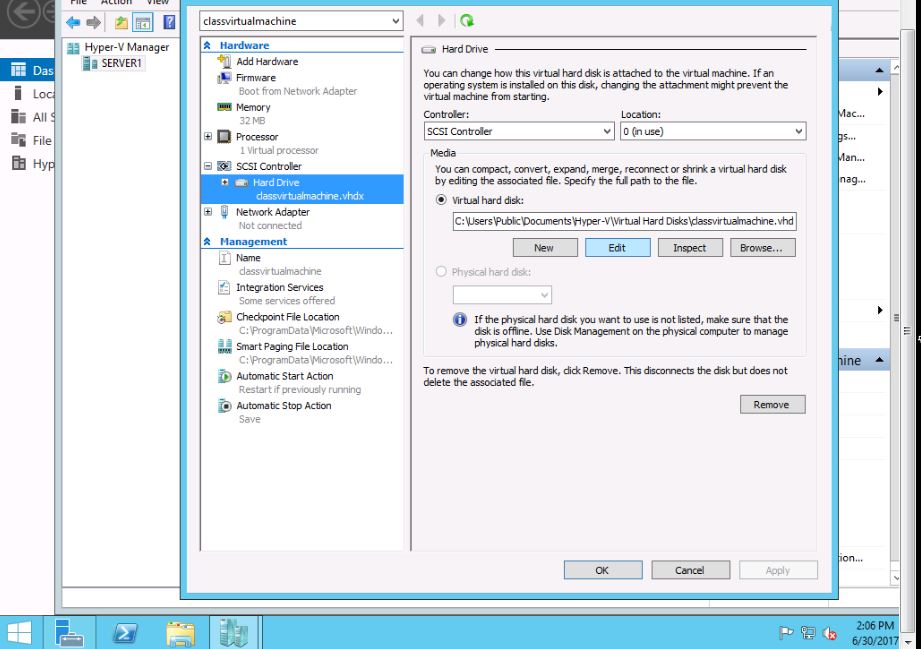Click the Smart Paging File Location icon
The width and height of the screenshot is (921, 649).
click(x=224, y=347)
